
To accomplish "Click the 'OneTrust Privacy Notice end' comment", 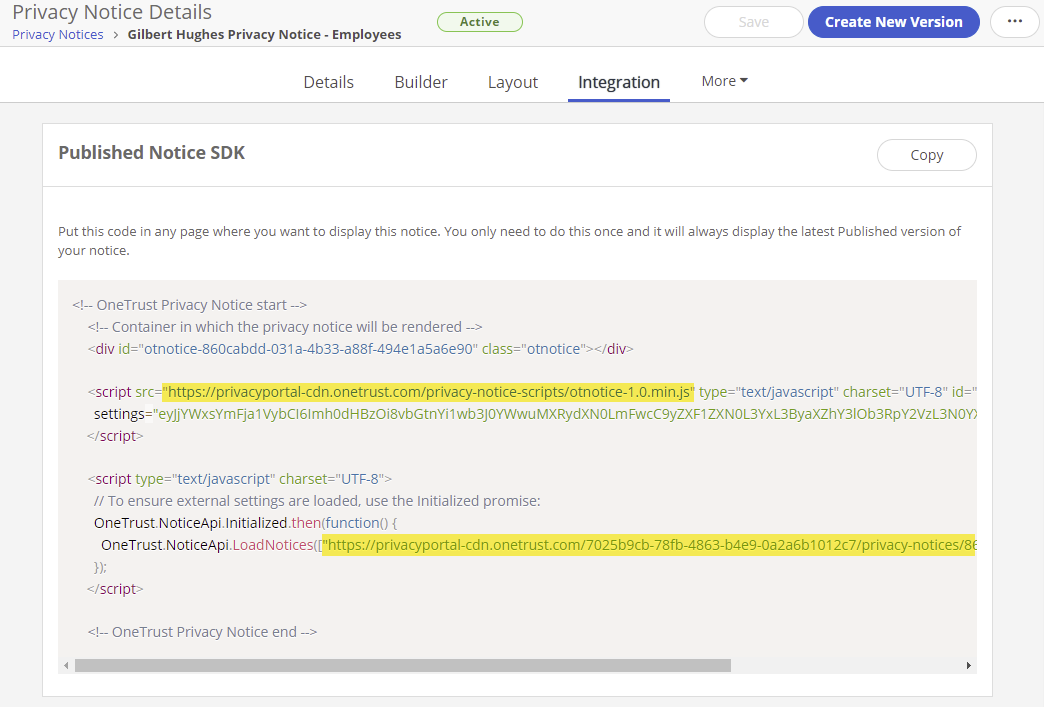I will click(202, 632).
